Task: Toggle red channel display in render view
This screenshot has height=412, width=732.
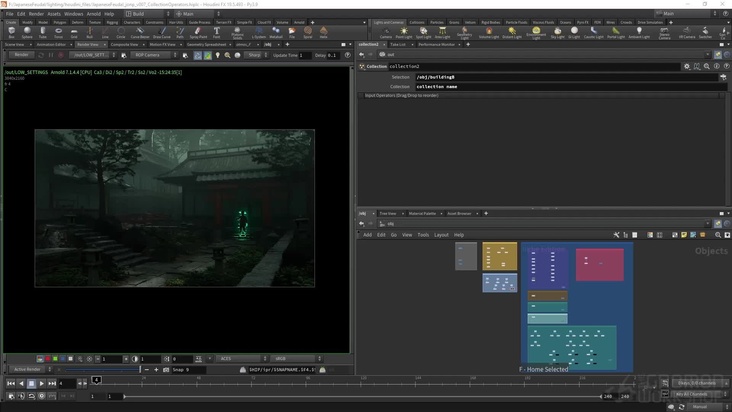Action: click(x=48, y=359)
